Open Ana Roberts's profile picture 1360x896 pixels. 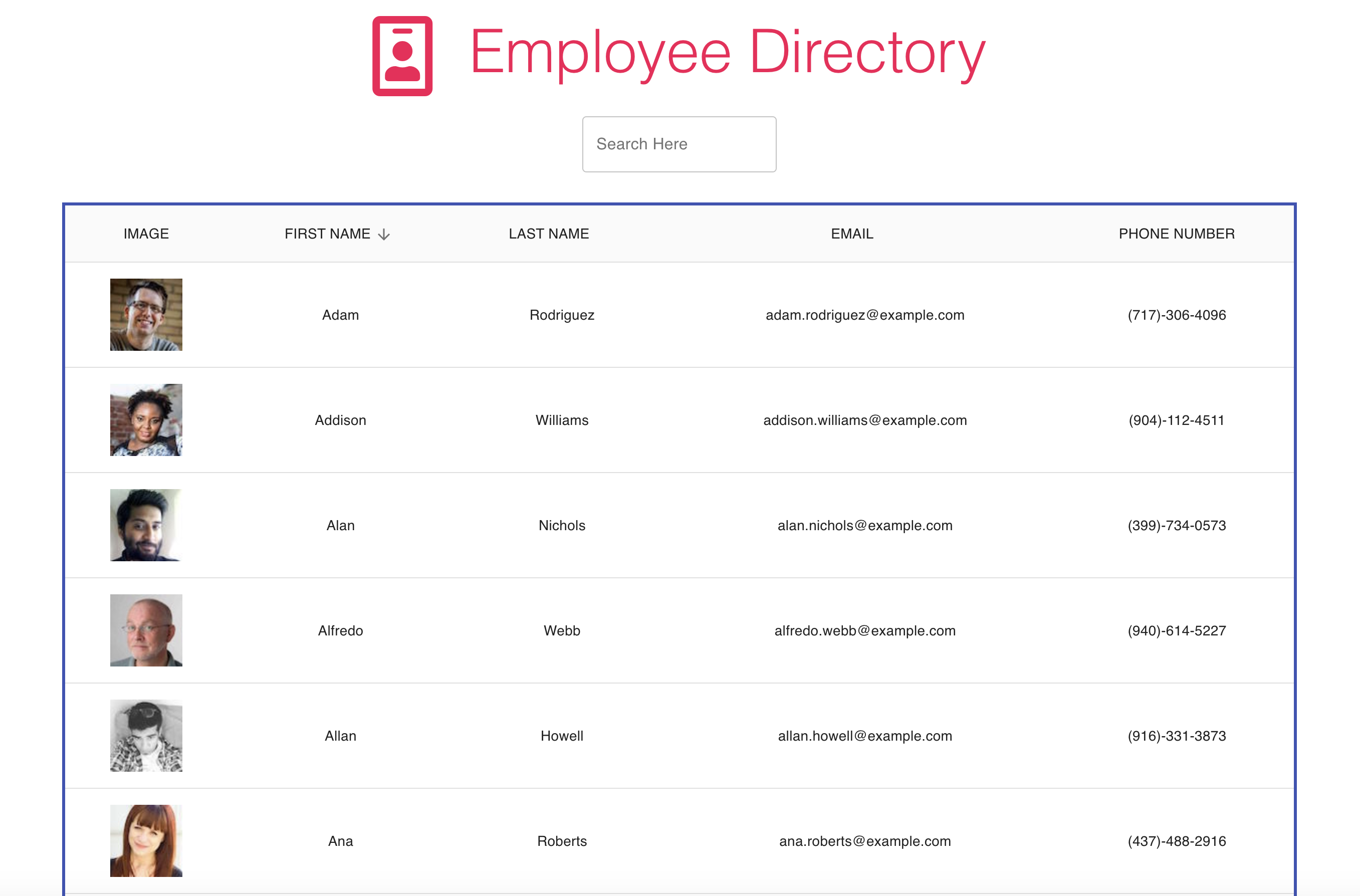coord(146,840)
